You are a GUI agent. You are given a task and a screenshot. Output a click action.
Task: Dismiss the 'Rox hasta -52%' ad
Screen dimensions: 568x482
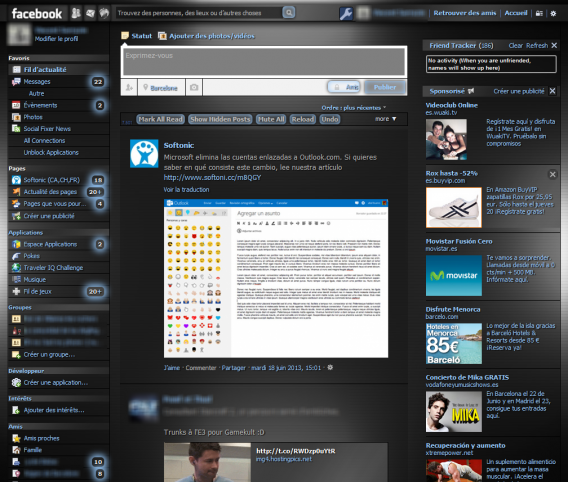(552, 175)
